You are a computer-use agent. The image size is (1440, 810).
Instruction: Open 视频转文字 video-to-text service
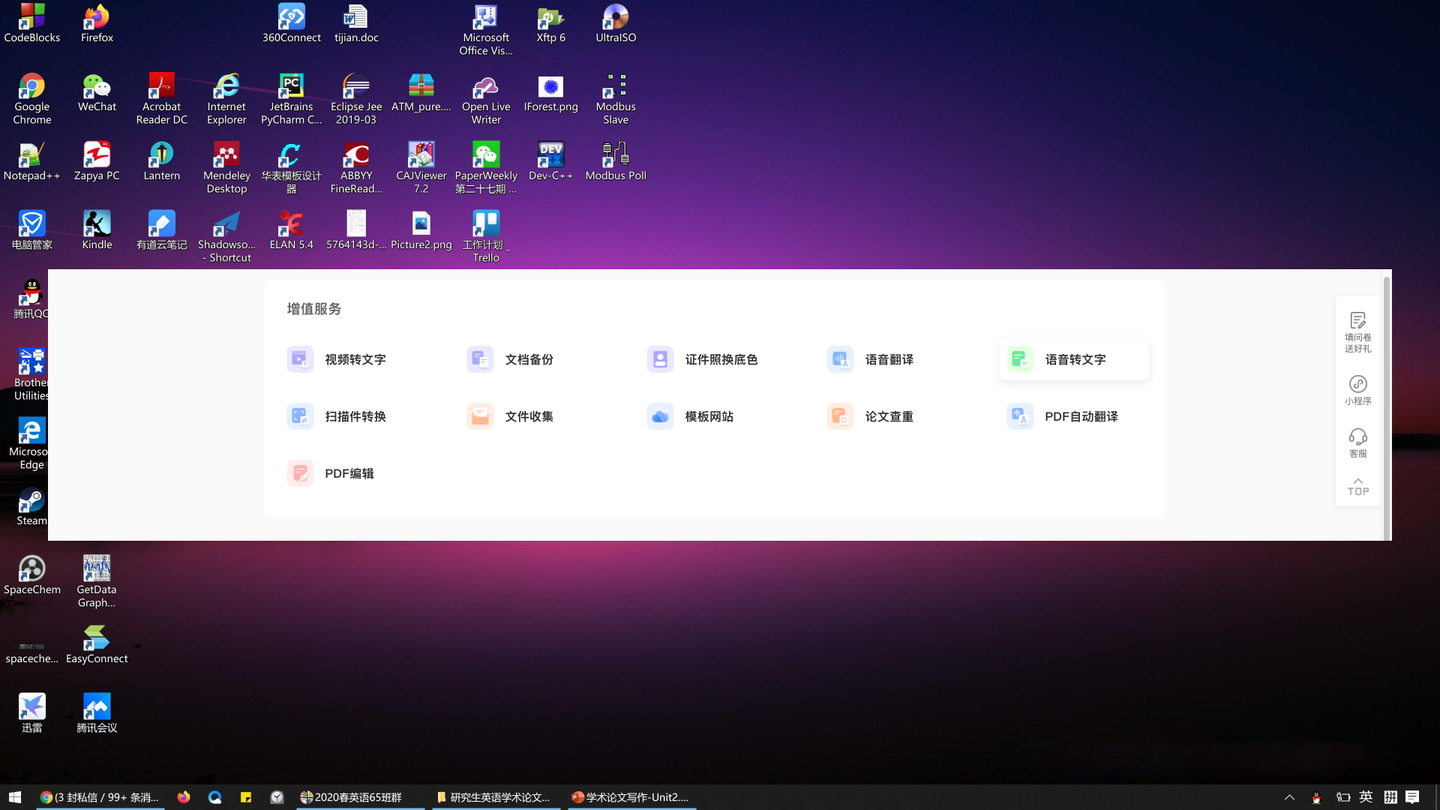(x=337, y=359)
